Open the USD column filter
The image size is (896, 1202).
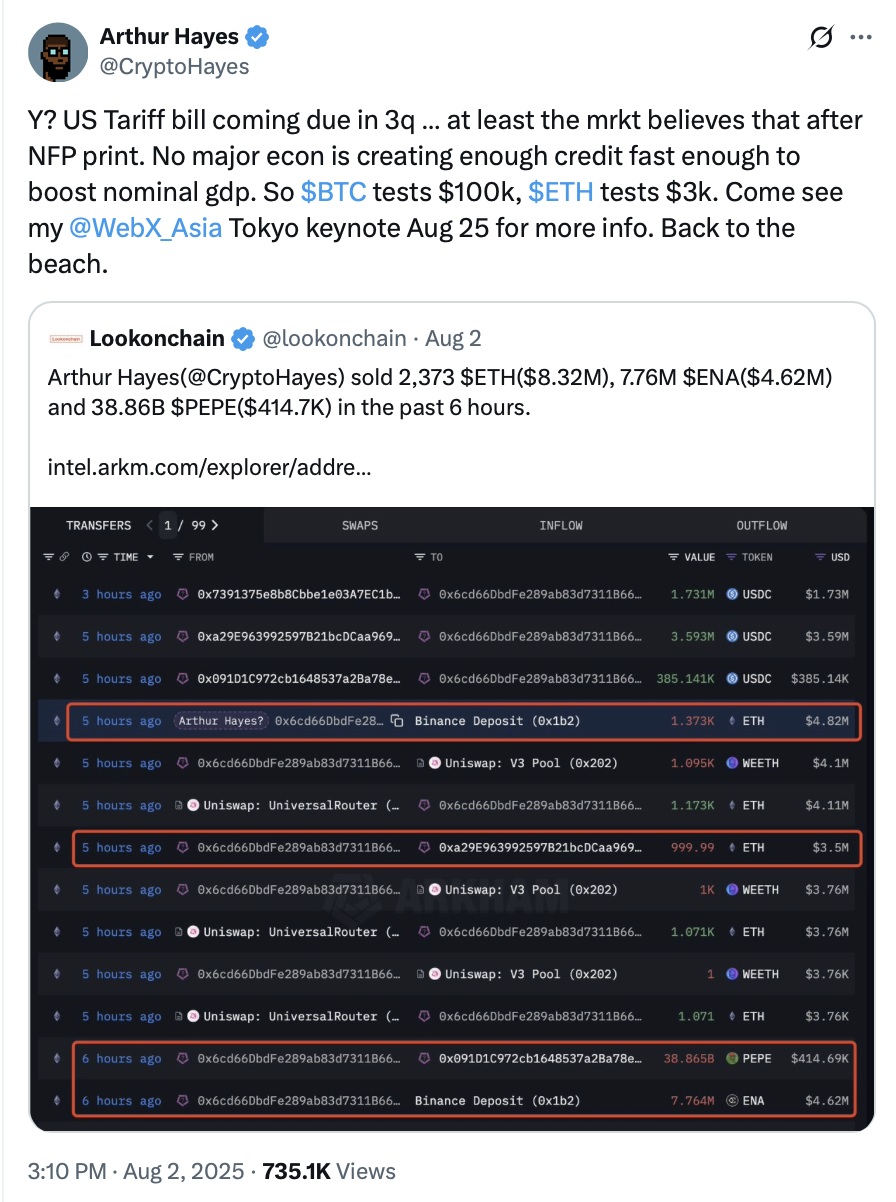[x=820, y=557]
